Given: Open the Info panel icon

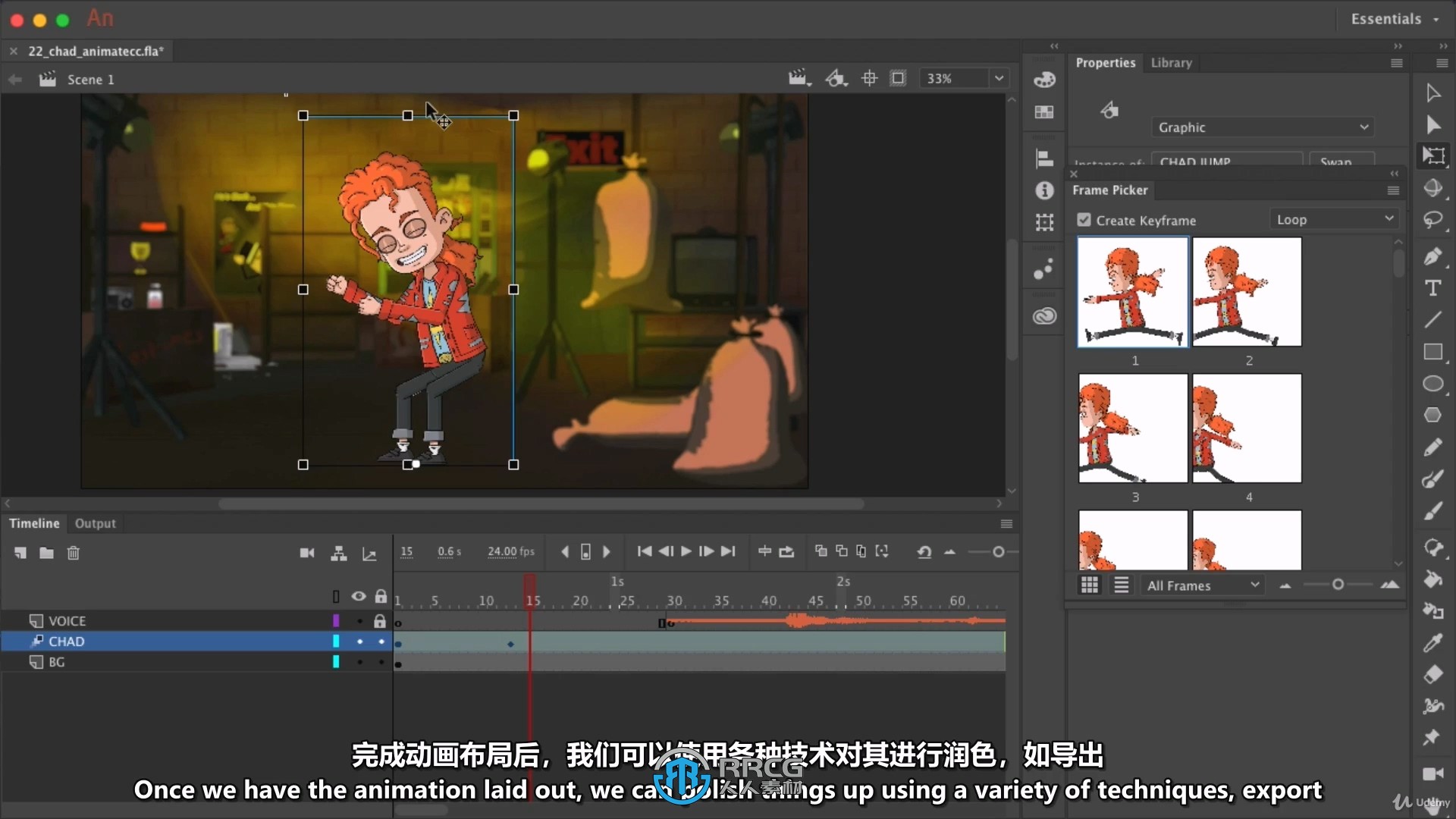Looking at the screenshot, I should 1044,190.
